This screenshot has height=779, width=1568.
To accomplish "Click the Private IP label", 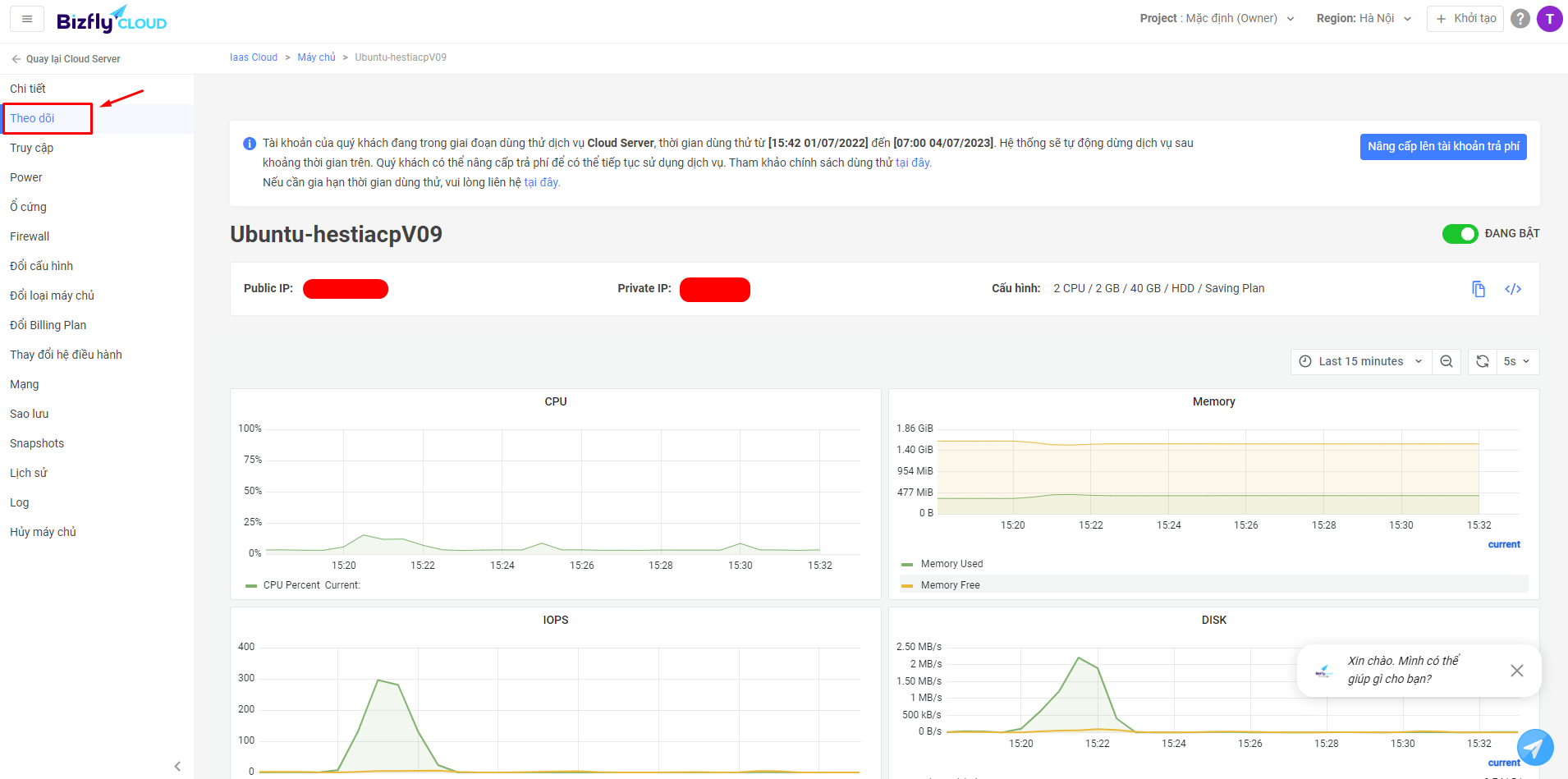I will tap(644, 288).
